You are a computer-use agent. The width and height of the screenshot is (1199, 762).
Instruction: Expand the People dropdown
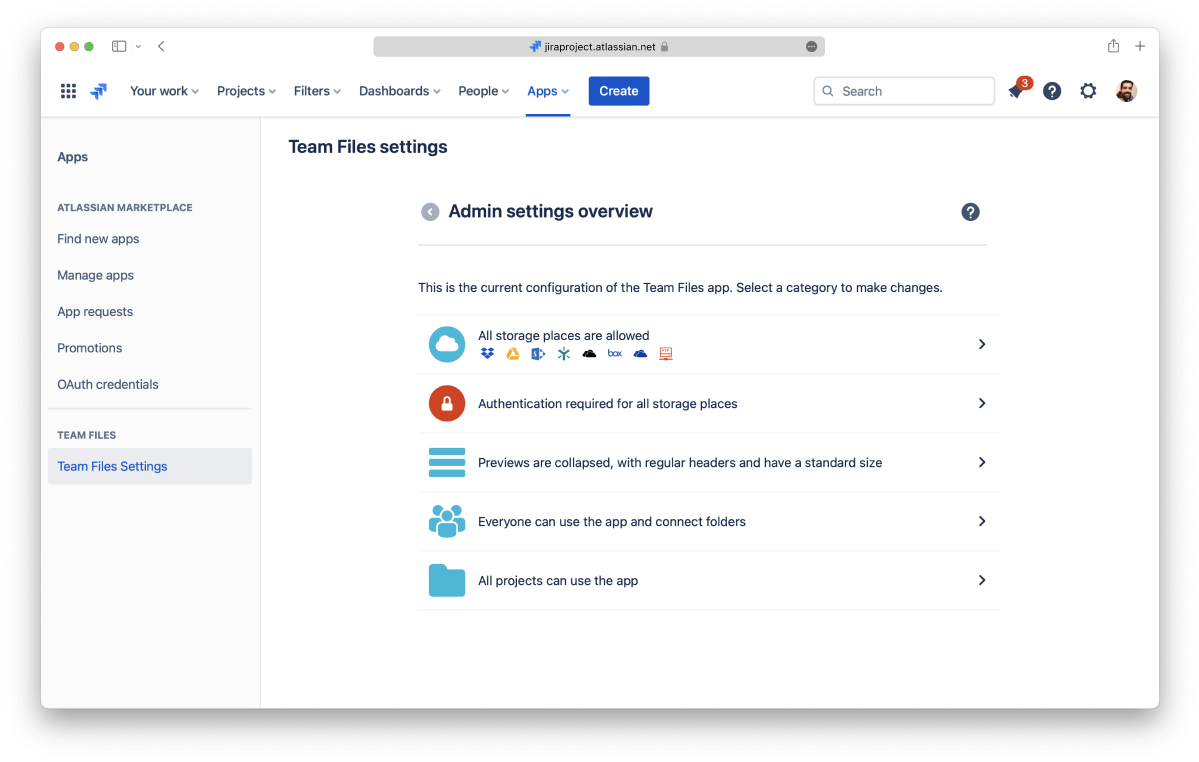pos(484,91)
